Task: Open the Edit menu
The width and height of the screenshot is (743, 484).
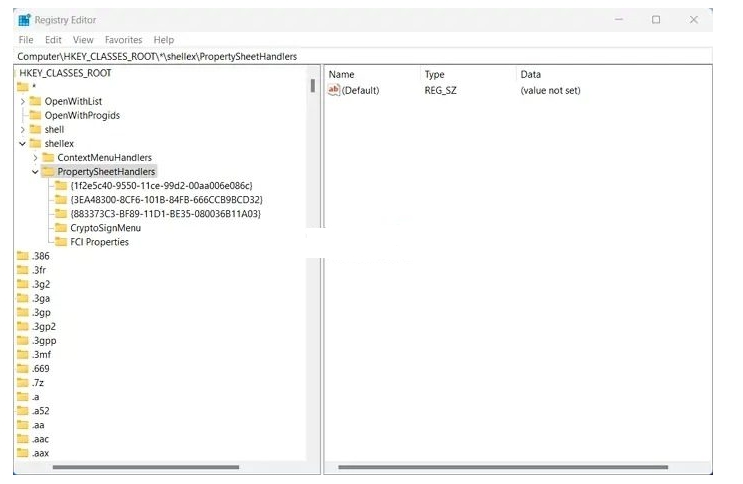Action: (53, 40)
